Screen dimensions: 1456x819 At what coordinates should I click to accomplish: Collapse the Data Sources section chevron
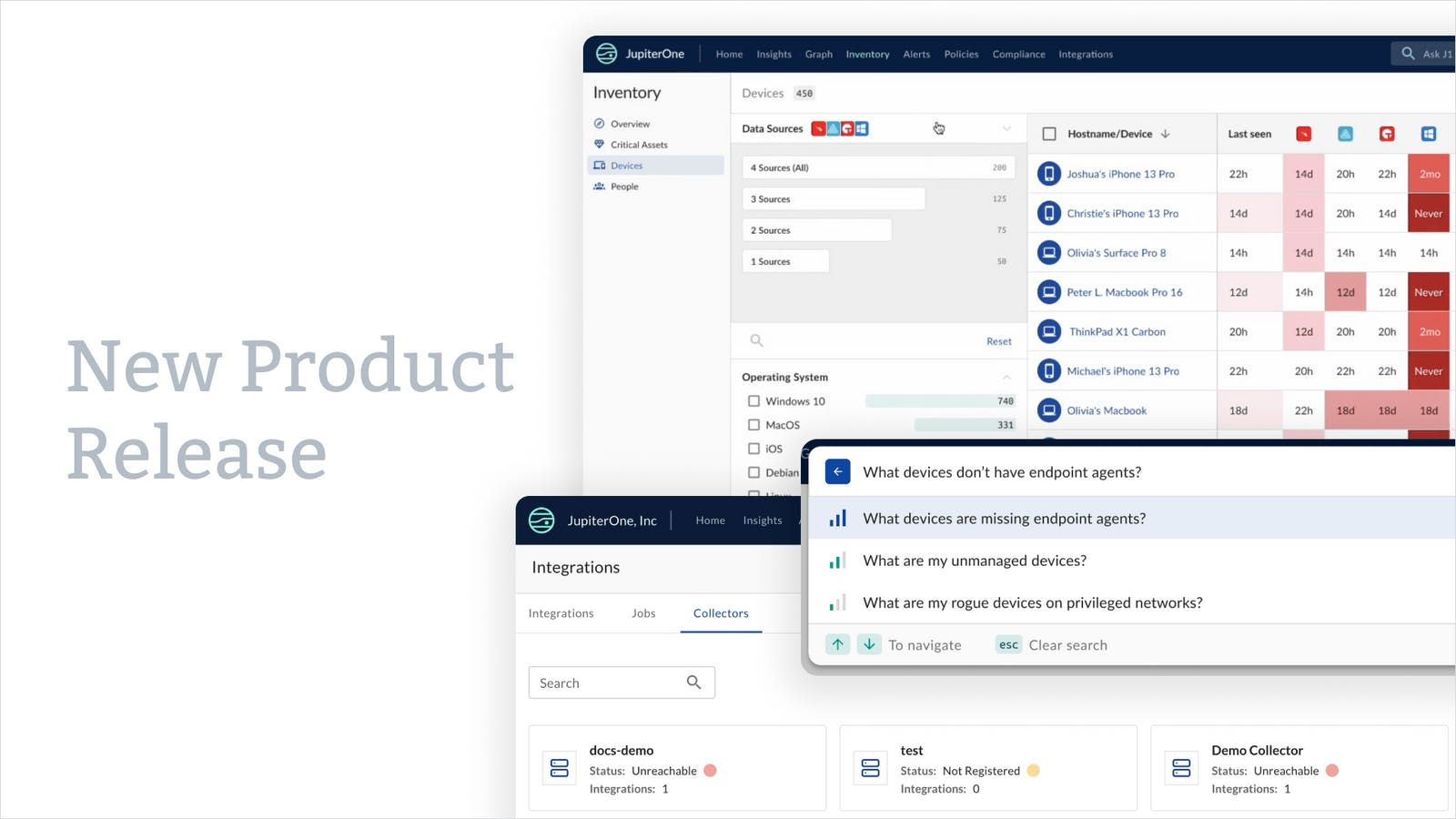point(1006,128)
